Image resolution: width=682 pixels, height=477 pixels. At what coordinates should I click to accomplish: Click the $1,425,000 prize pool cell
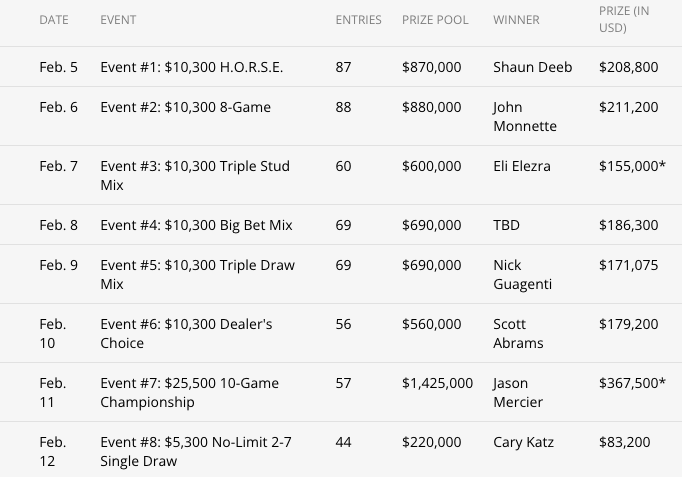coord(437,383)
